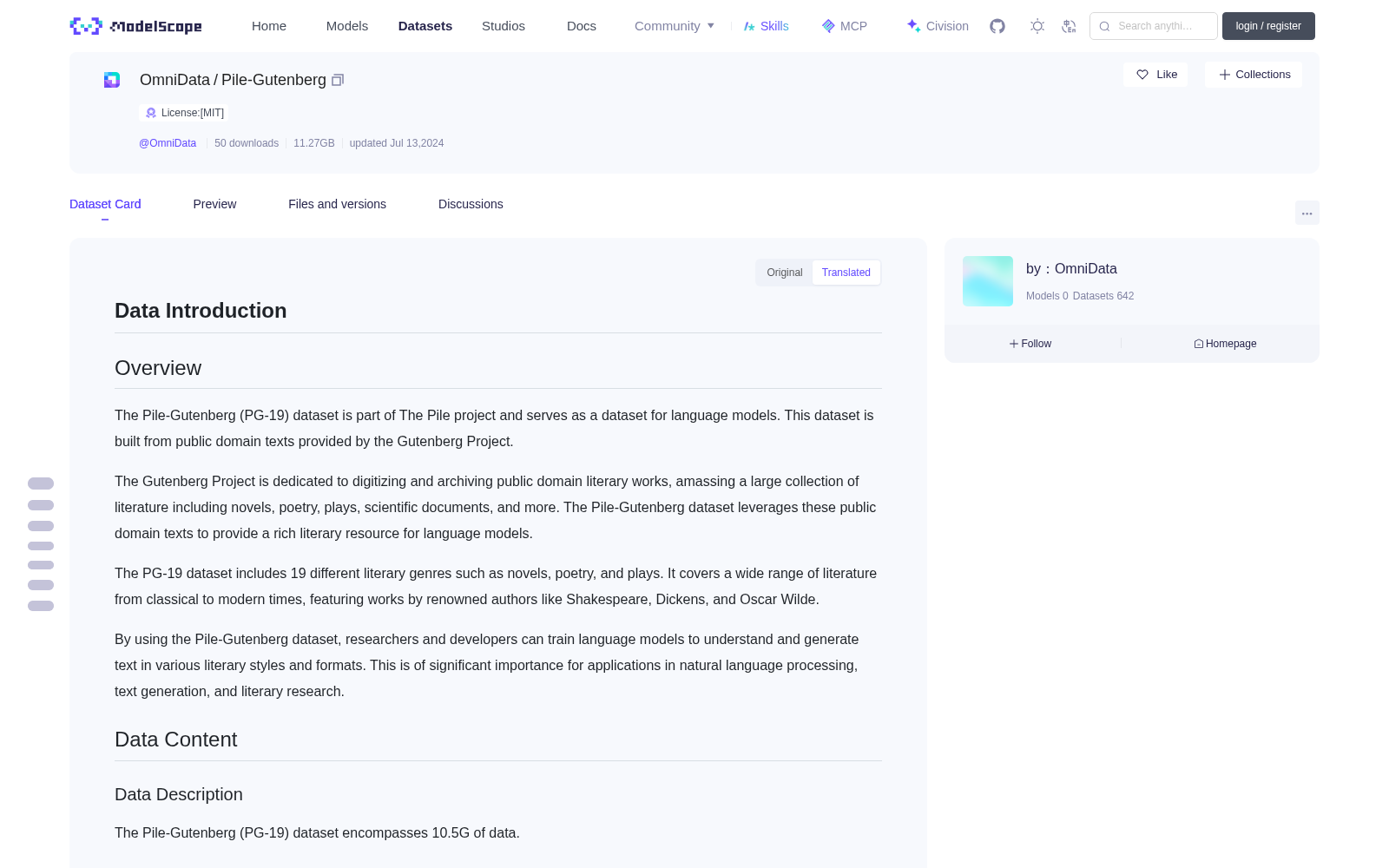Click the "11.27GB" size text

click(x=314, y=143)
